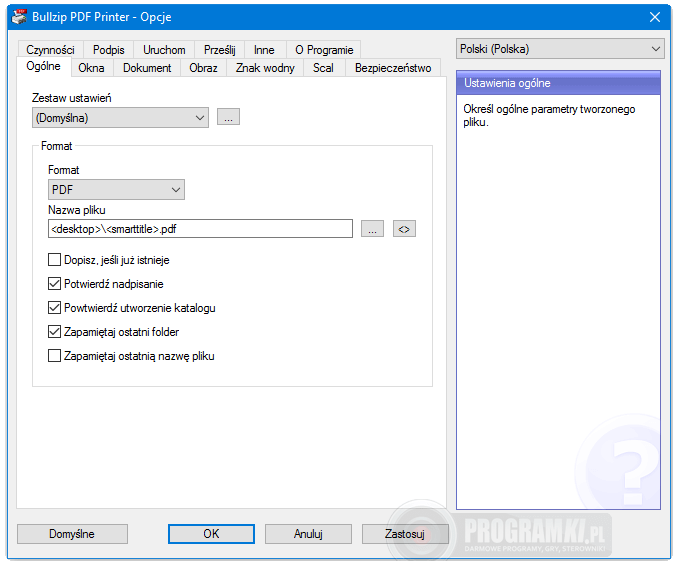Switch to the Okna tab
This screenshot has height=568, width=679.
point(91,68)
